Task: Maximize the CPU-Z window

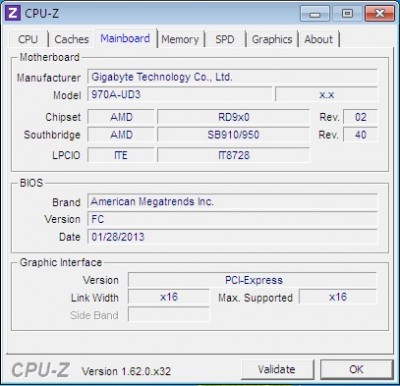Action: click(347, 14)
